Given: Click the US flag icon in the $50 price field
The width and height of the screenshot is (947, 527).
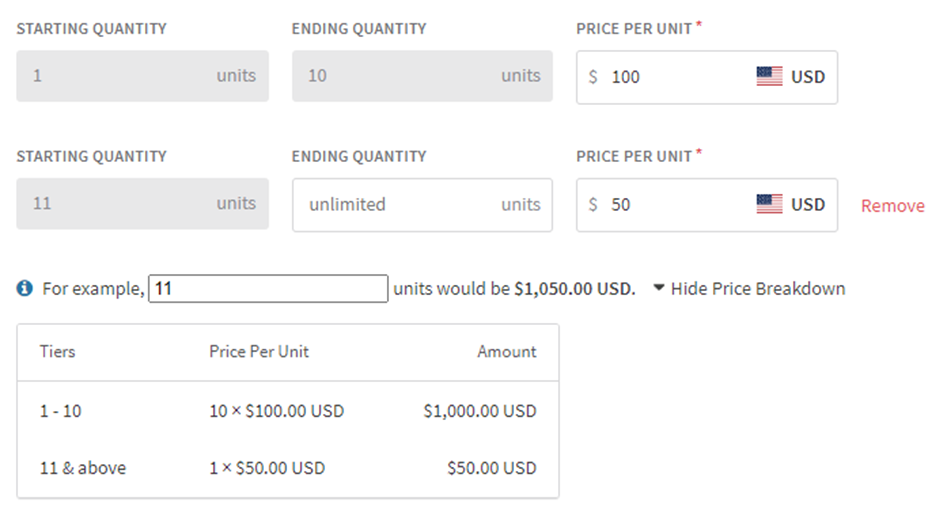Looking at the screenshot, I should tap(769, 204).
